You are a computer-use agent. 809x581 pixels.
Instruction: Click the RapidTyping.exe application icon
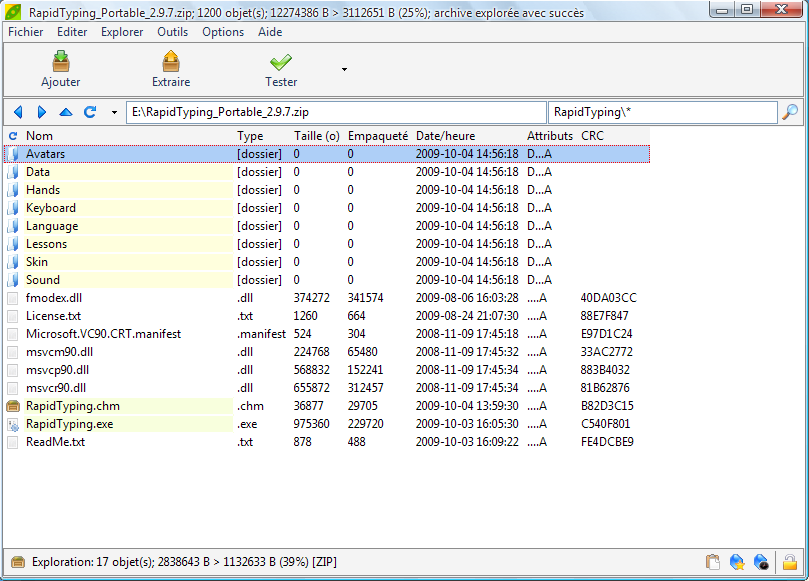(x=13, y=424)
